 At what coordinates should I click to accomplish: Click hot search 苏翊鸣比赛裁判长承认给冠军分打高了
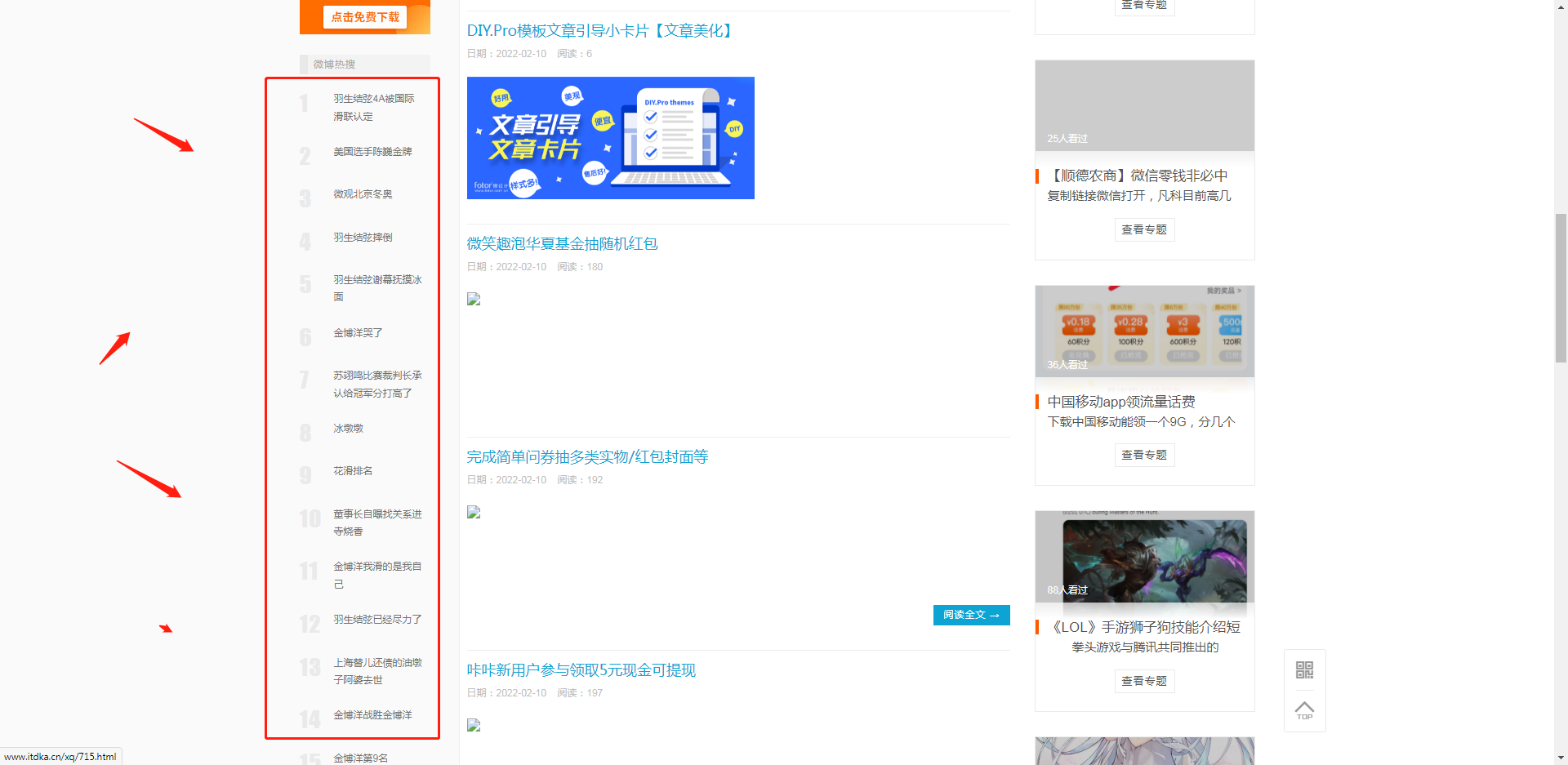pyautogui.click(x=377, y=384)
